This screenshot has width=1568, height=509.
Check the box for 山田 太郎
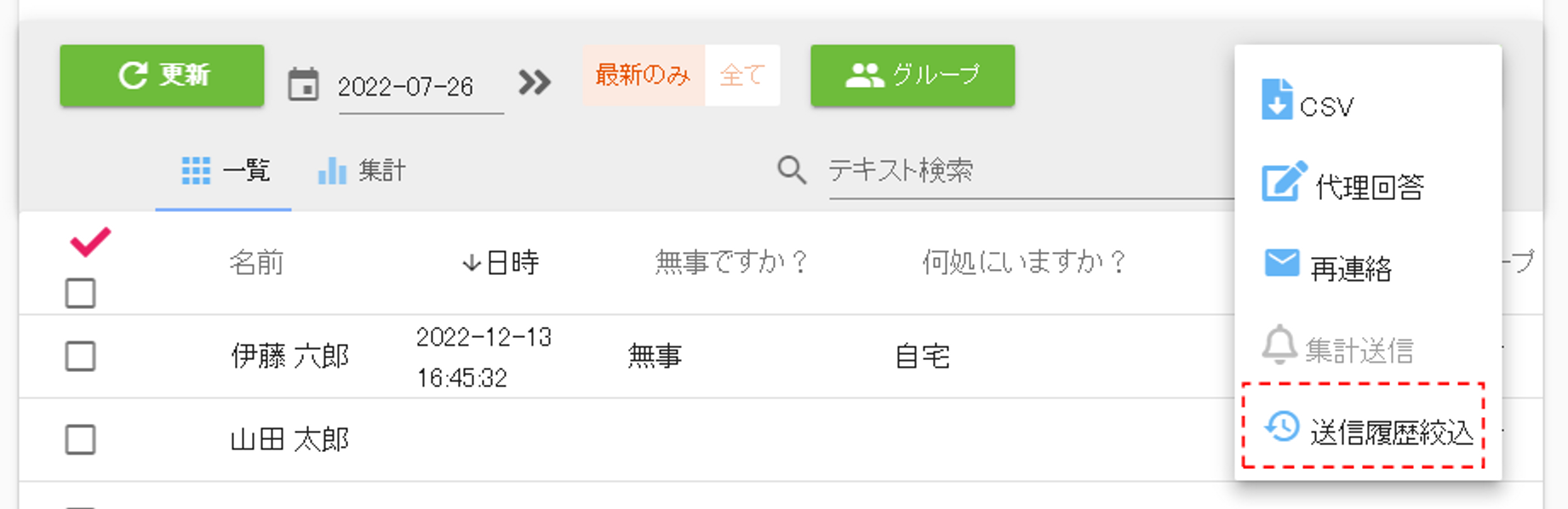(81, 440)
